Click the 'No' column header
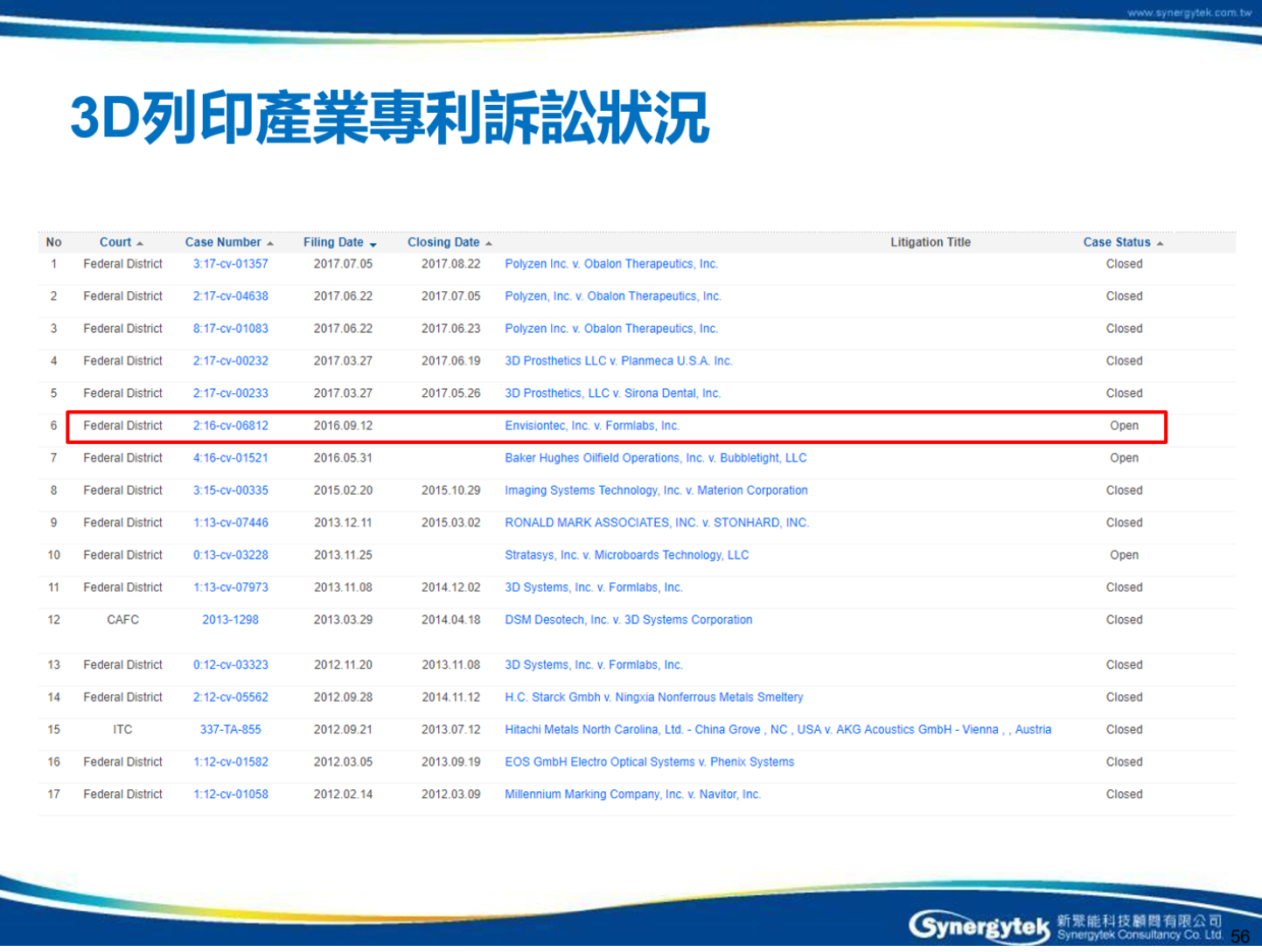This screenshot has height=952, width=1262. pyautogui.click(x=53, y=242)
